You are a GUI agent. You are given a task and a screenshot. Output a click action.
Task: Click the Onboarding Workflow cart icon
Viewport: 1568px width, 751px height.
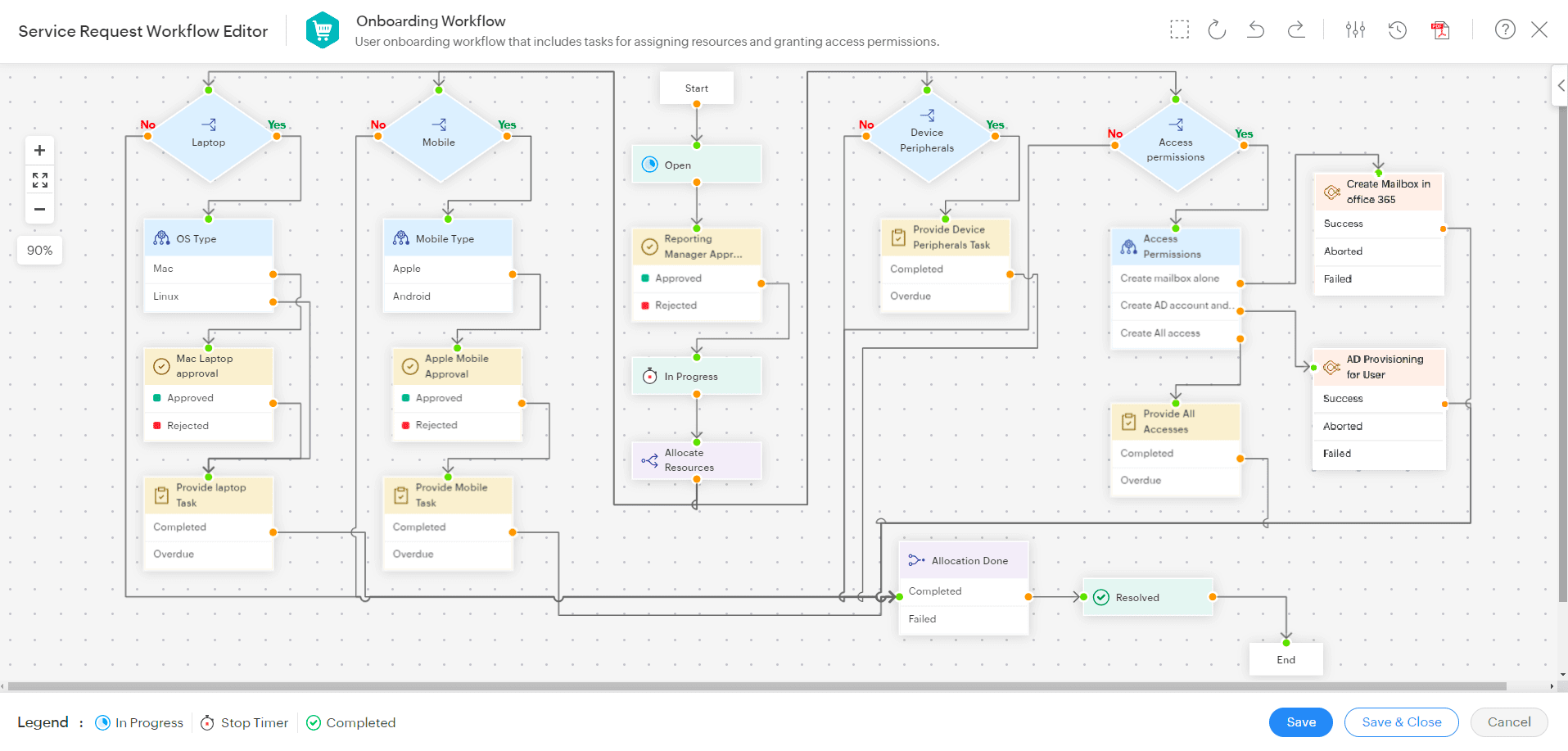tap(322, 29)
